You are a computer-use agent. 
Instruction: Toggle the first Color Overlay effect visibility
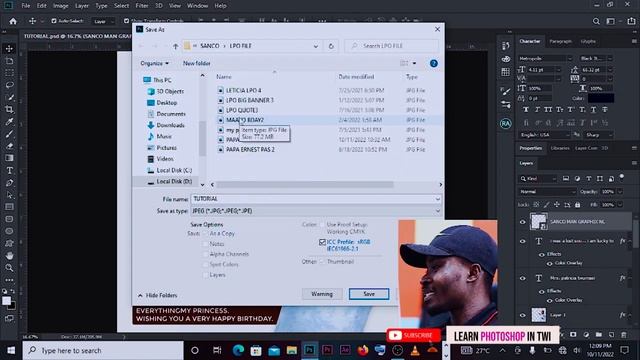pos(550,263)
